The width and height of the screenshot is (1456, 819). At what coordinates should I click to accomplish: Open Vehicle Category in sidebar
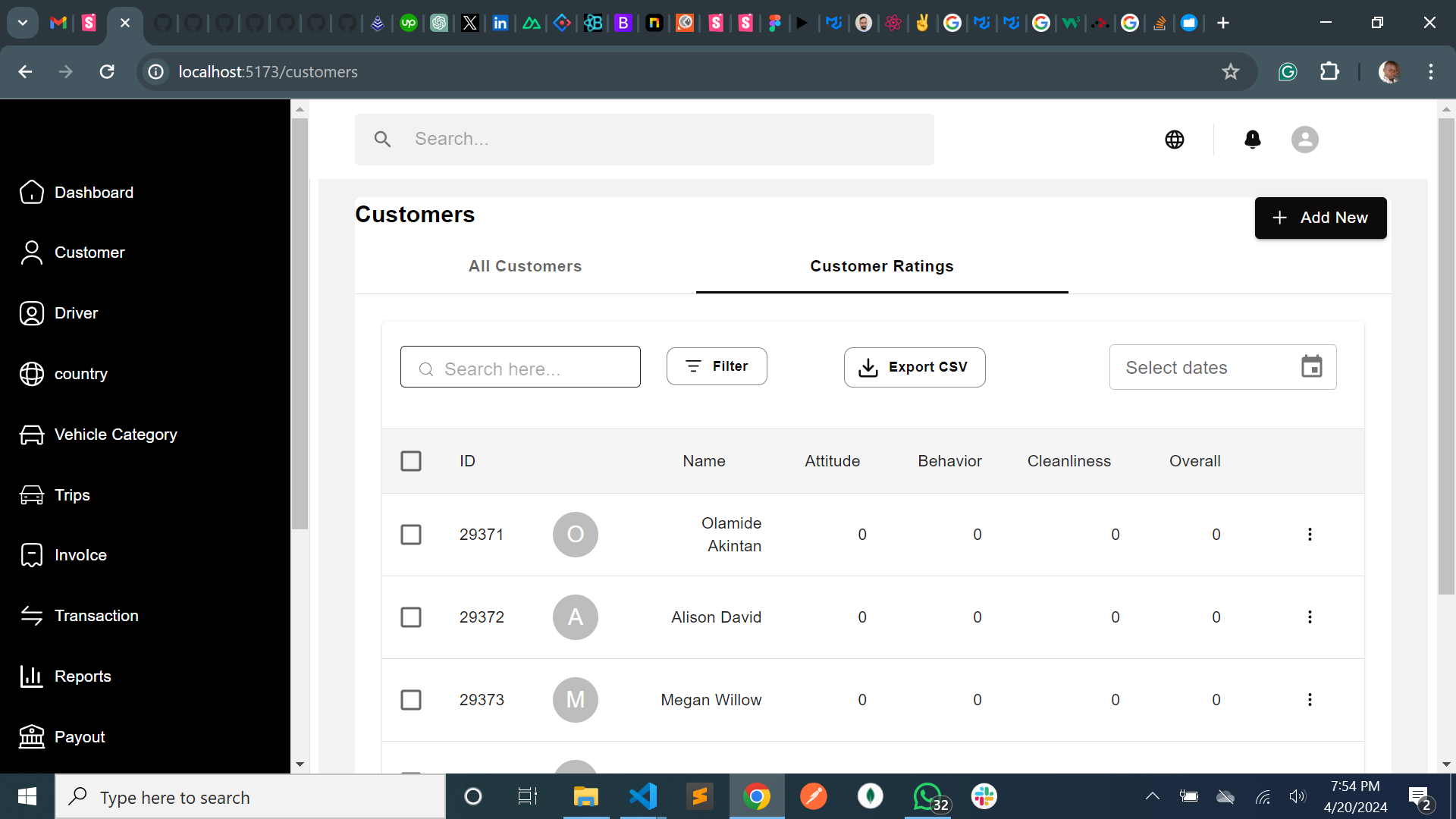98,435
